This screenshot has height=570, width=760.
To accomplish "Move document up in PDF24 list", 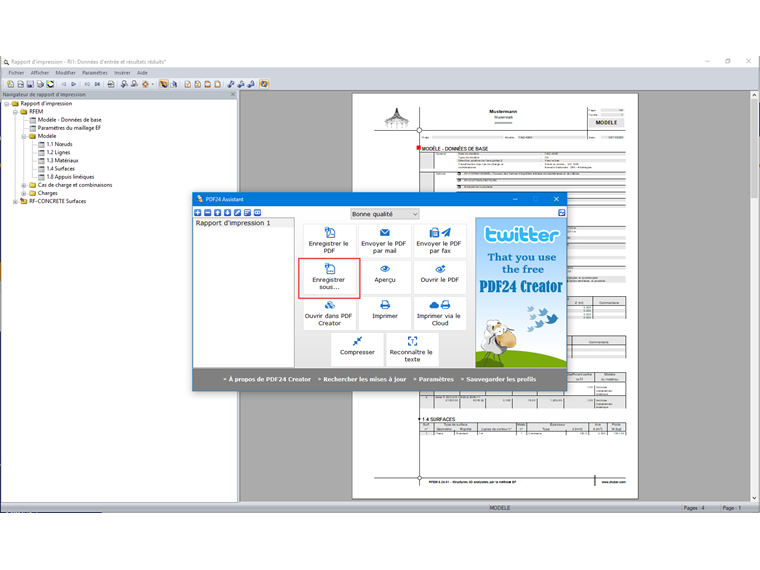I will click(218, 213).
